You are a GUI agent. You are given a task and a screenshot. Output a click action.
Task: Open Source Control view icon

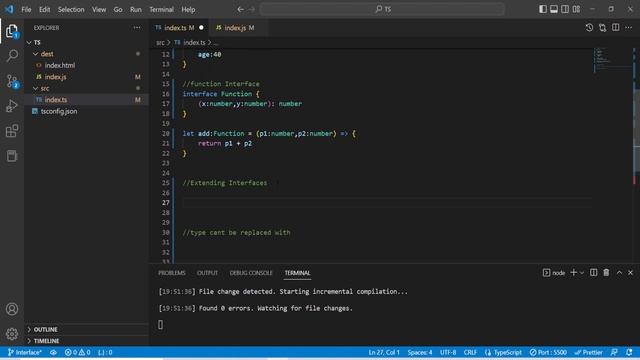(x=12, y=81)
